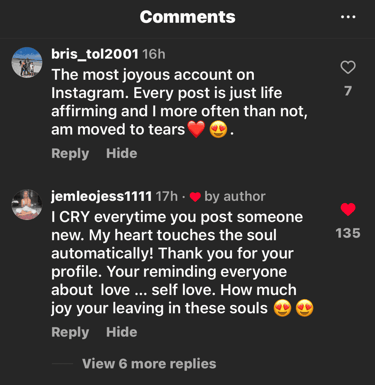Click the 17h timestamp on second comment
The width and height of the screenshot is (375, 385).
pos(167,197)
